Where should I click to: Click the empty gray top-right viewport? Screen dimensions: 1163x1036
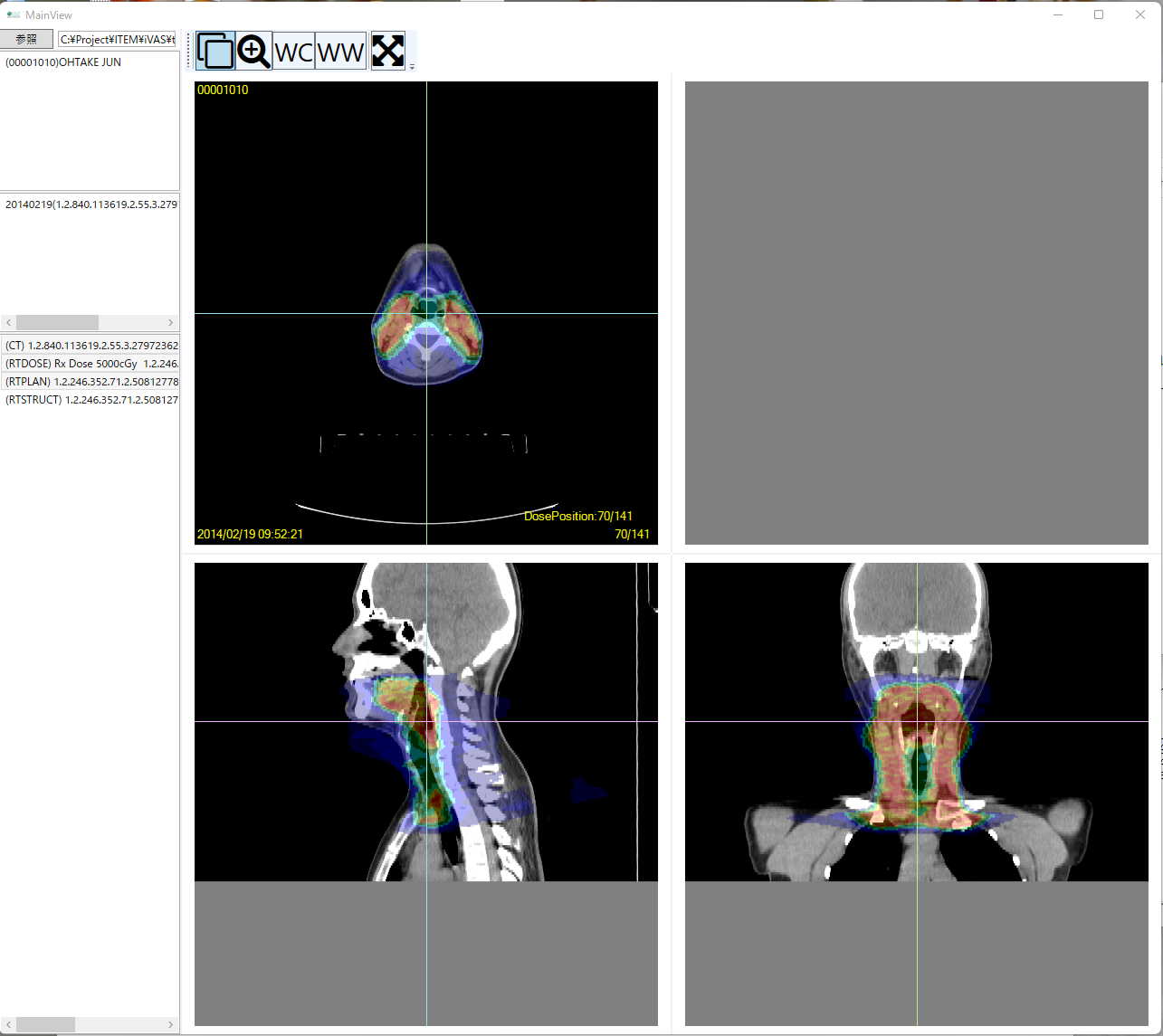[917, 313]
